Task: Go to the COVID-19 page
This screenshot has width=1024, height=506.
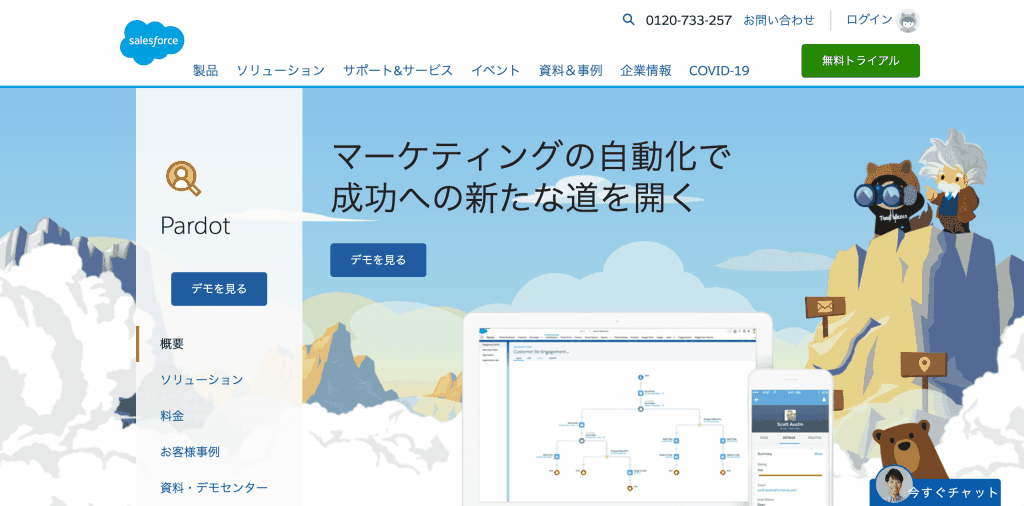Action: [x=719, y=71]
